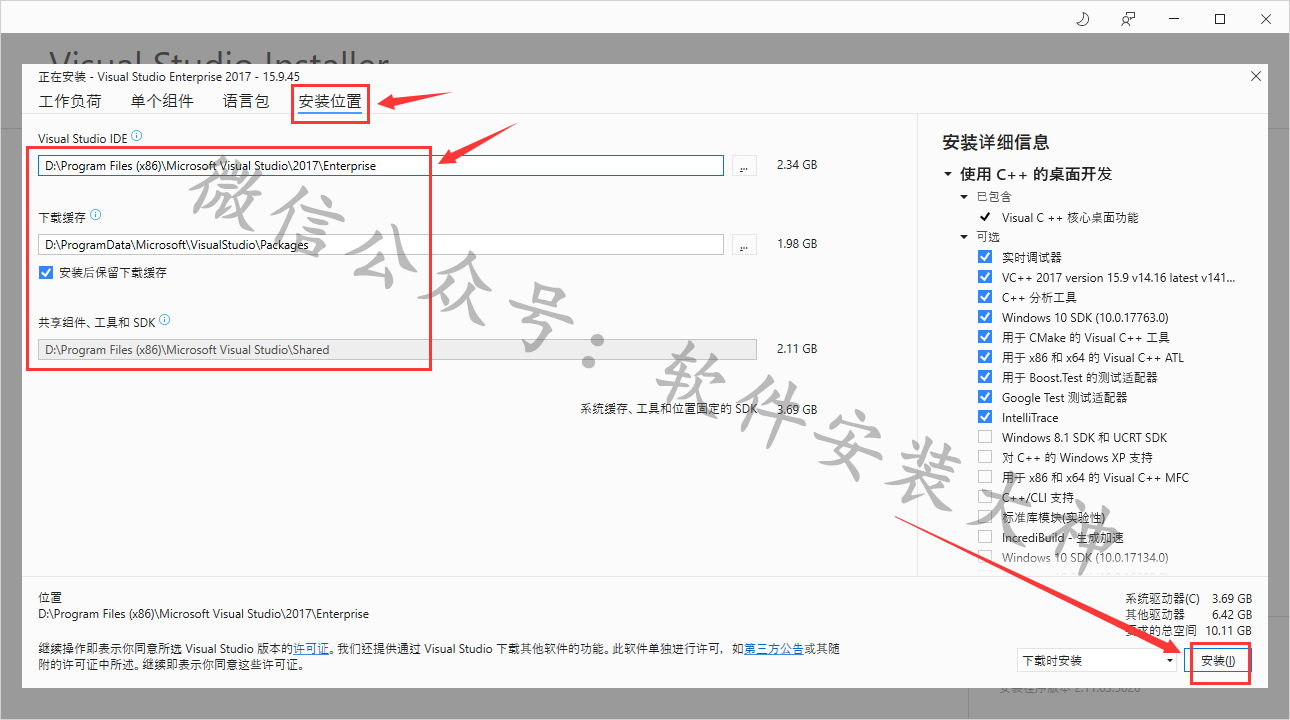Image resolution: width=1290 pixels, height=720 pixels.
Task: Collapse the 可选 group
Action: [x=964, y=237]
